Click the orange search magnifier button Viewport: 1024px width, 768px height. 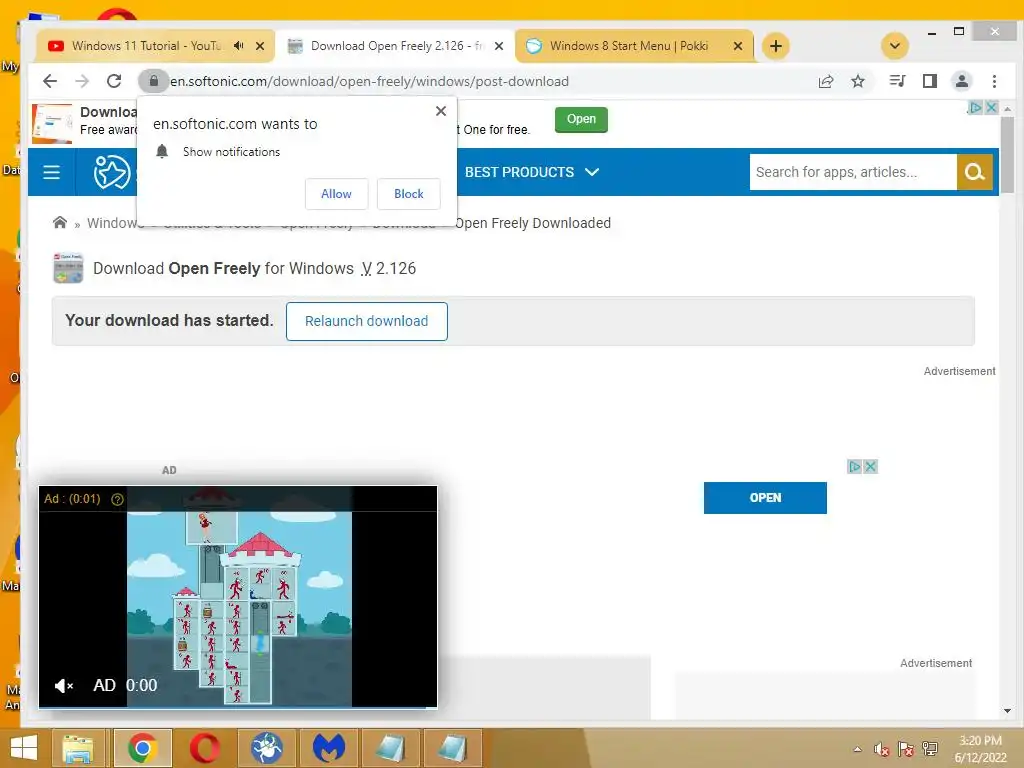point(975,172)
